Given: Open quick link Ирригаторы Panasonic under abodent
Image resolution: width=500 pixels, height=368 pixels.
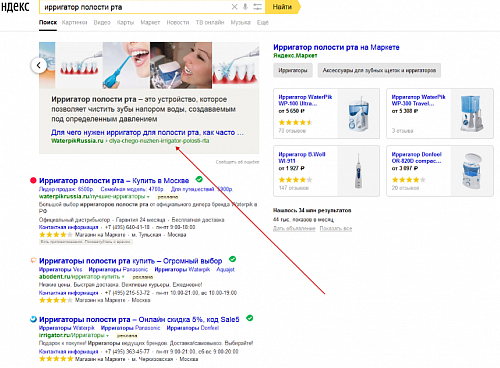Looking at the screenshot, I should click(x=118, y=269).
